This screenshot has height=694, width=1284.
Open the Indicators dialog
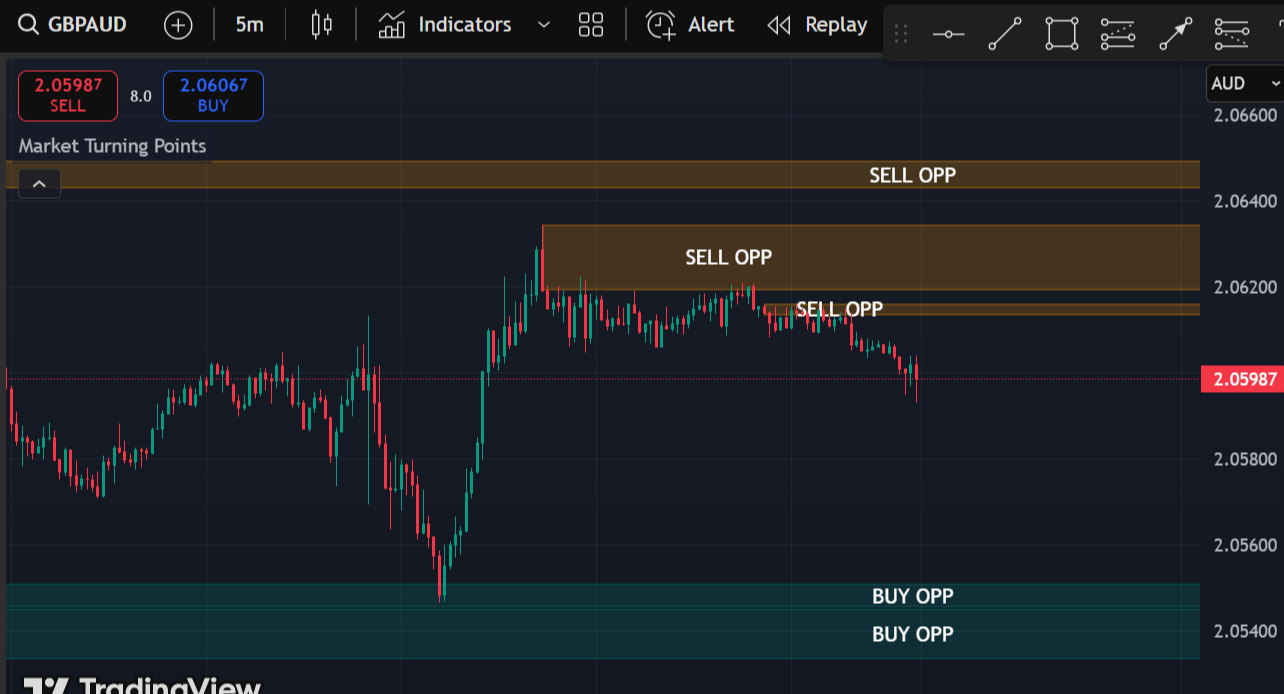point(445,25)
